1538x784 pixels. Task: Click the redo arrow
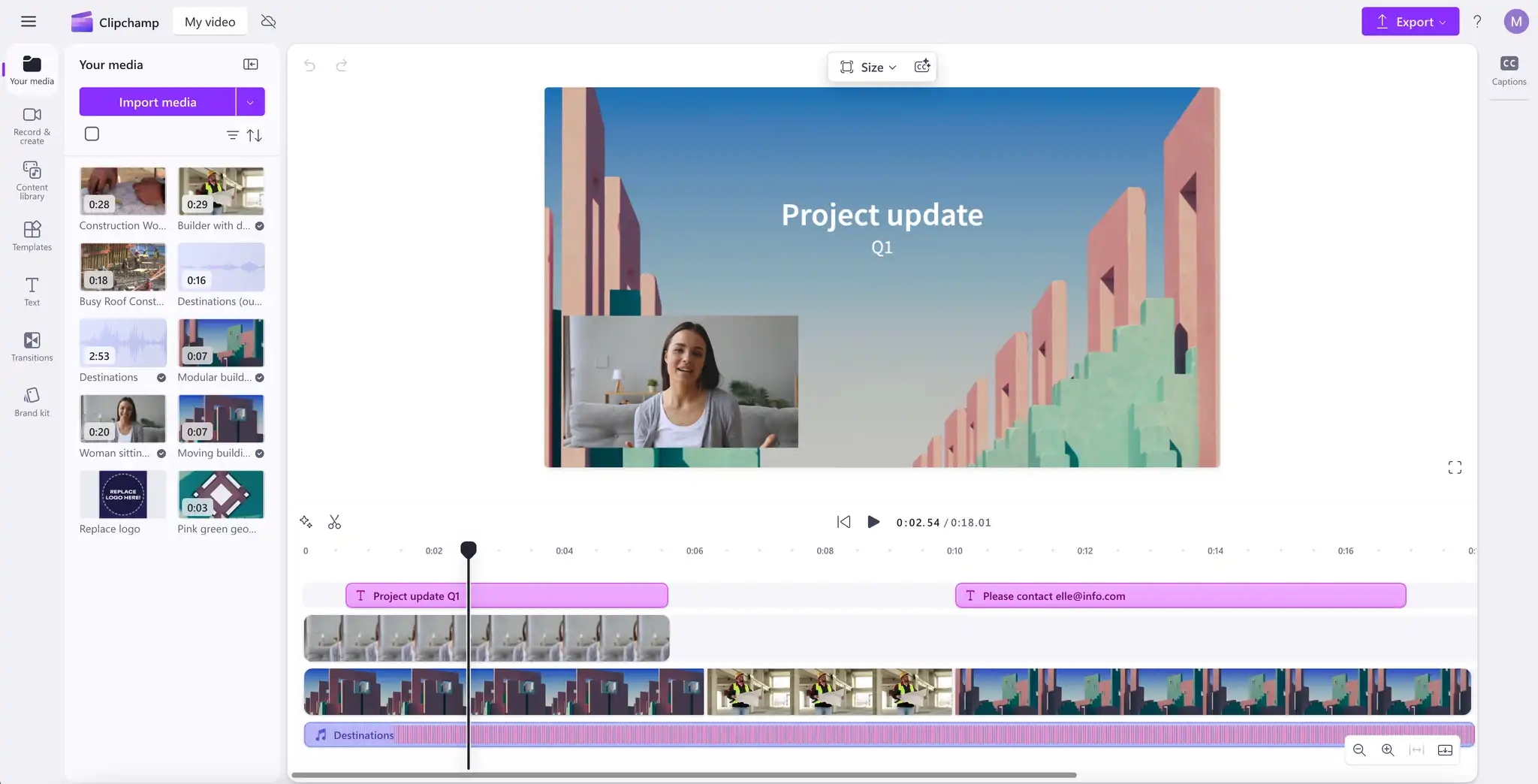tap(342, 65)
